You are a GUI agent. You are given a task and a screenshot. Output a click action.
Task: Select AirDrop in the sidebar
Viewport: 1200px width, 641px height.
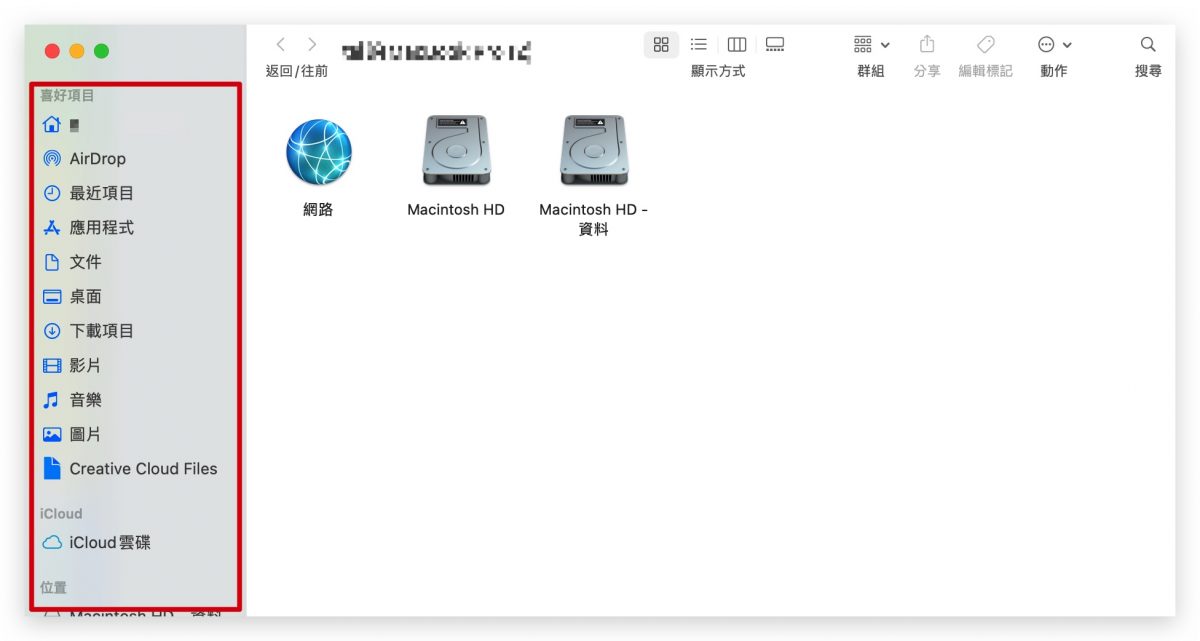[x=84, y=159]
